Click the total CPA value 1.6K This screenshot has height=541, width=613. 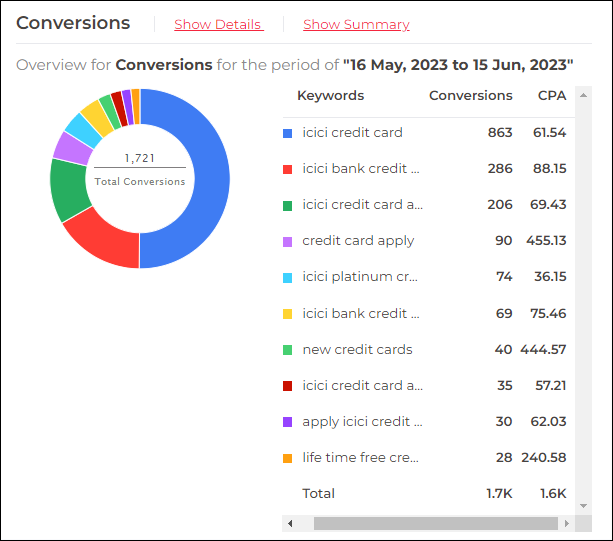pos(553,494)
